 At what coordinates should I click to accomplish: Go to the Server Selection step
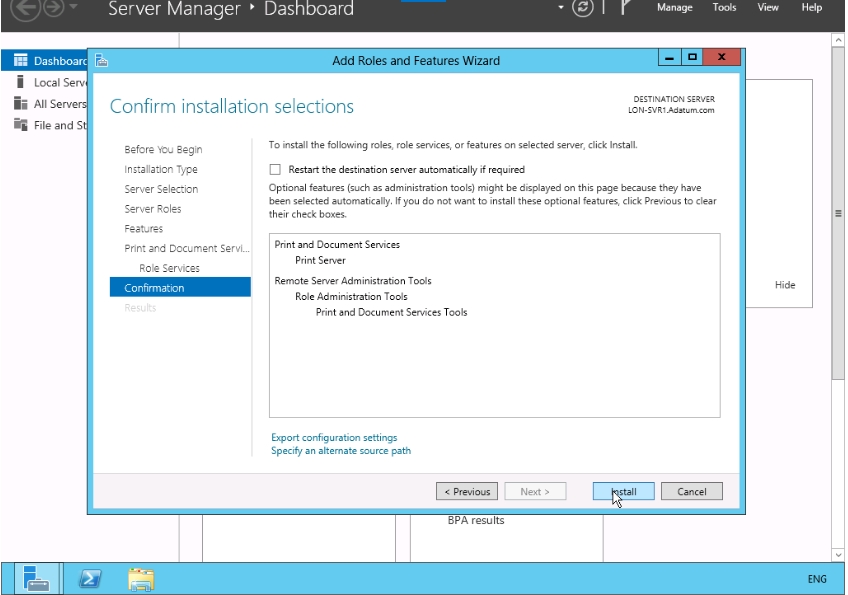[x=161, y=189]
